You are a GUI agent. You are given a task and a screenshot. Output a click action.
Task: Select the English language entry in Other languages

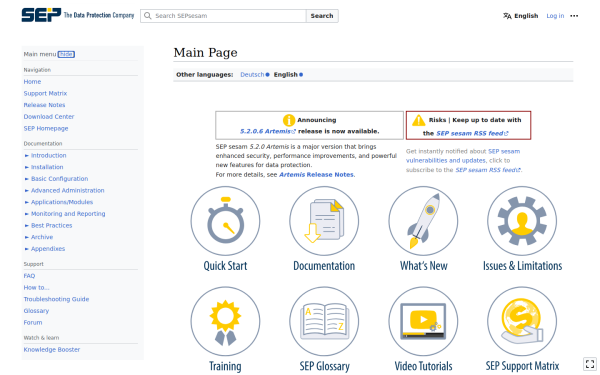pos(285,75)
